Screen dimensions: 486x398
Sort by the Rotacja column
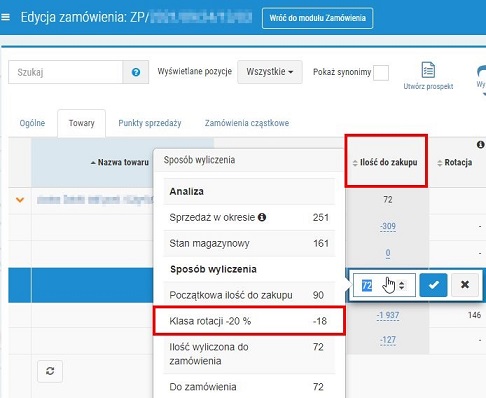point(454,162)
